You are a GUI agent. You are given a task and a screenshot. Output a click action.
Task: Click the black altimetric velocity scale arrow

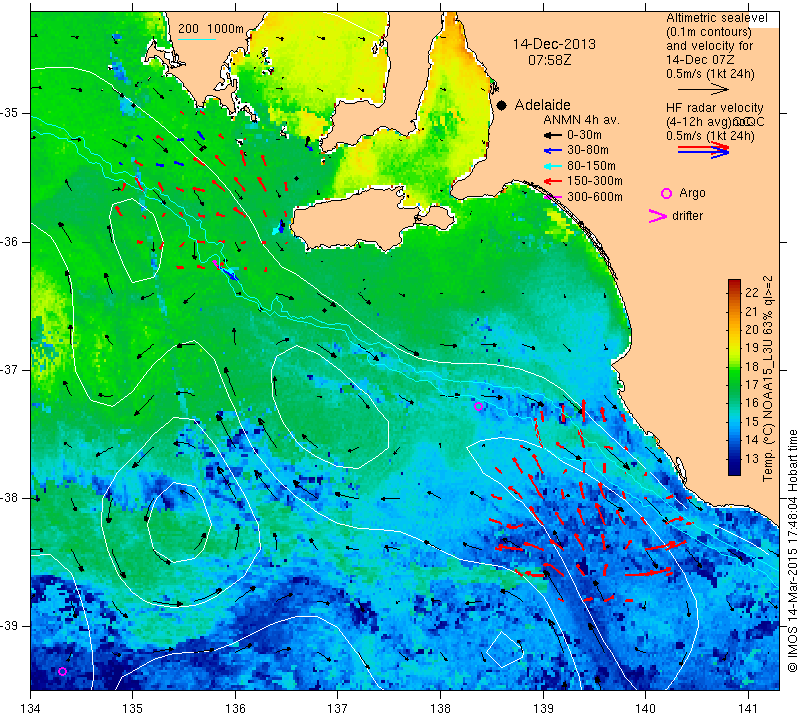pyautogui.click(x=703, y=89)
